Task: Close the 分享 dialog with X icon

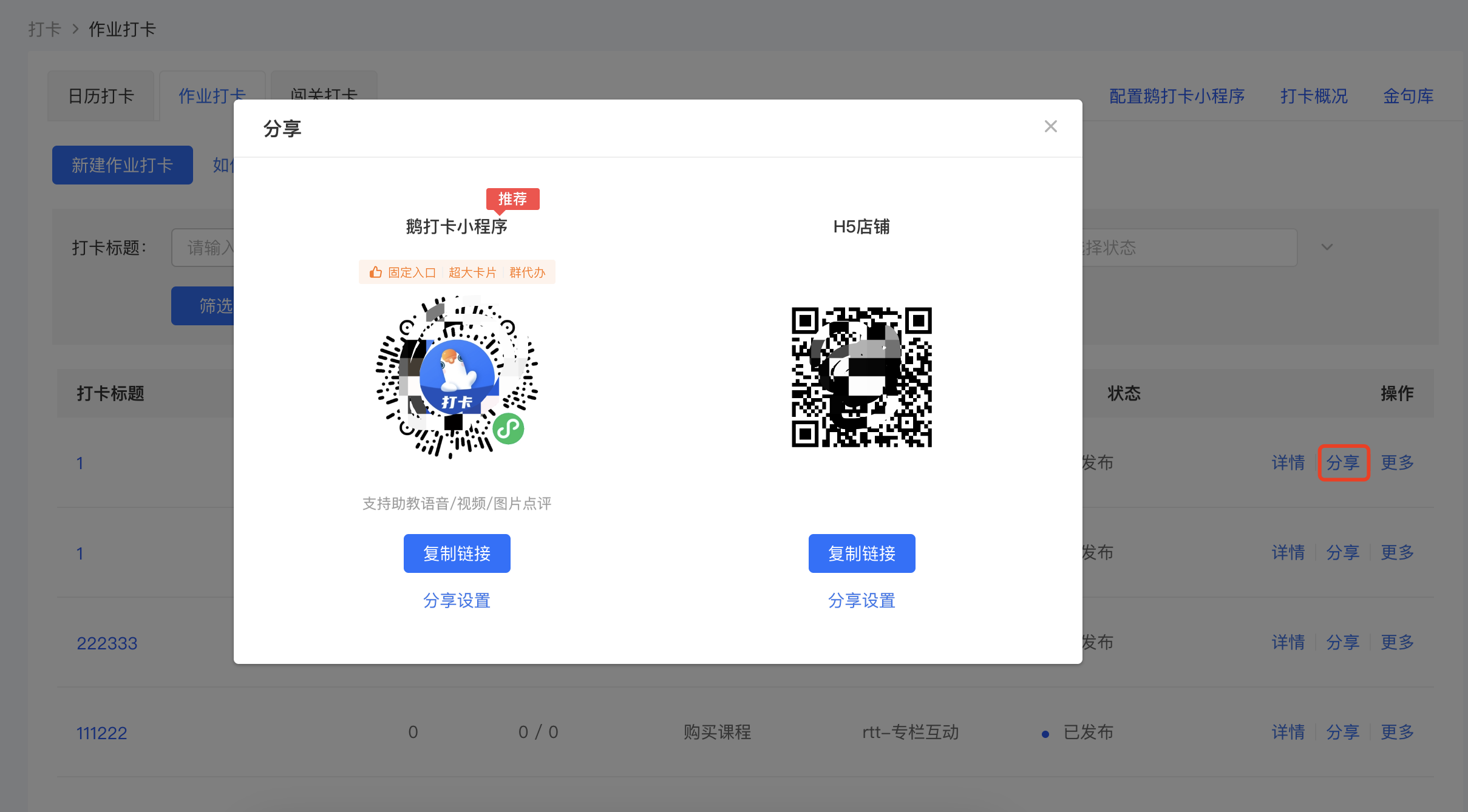Action: (1050, 126)
